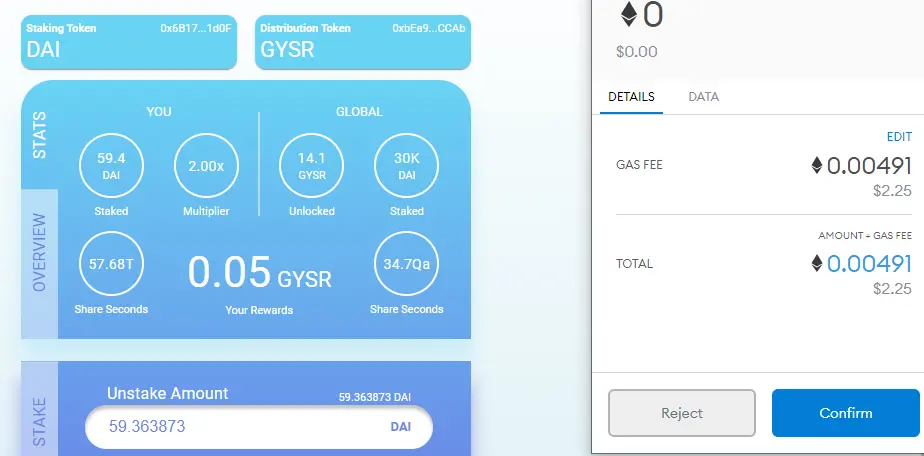Open the STATS side tab
This screenshot has width=924, height=456.
[39, 134]
